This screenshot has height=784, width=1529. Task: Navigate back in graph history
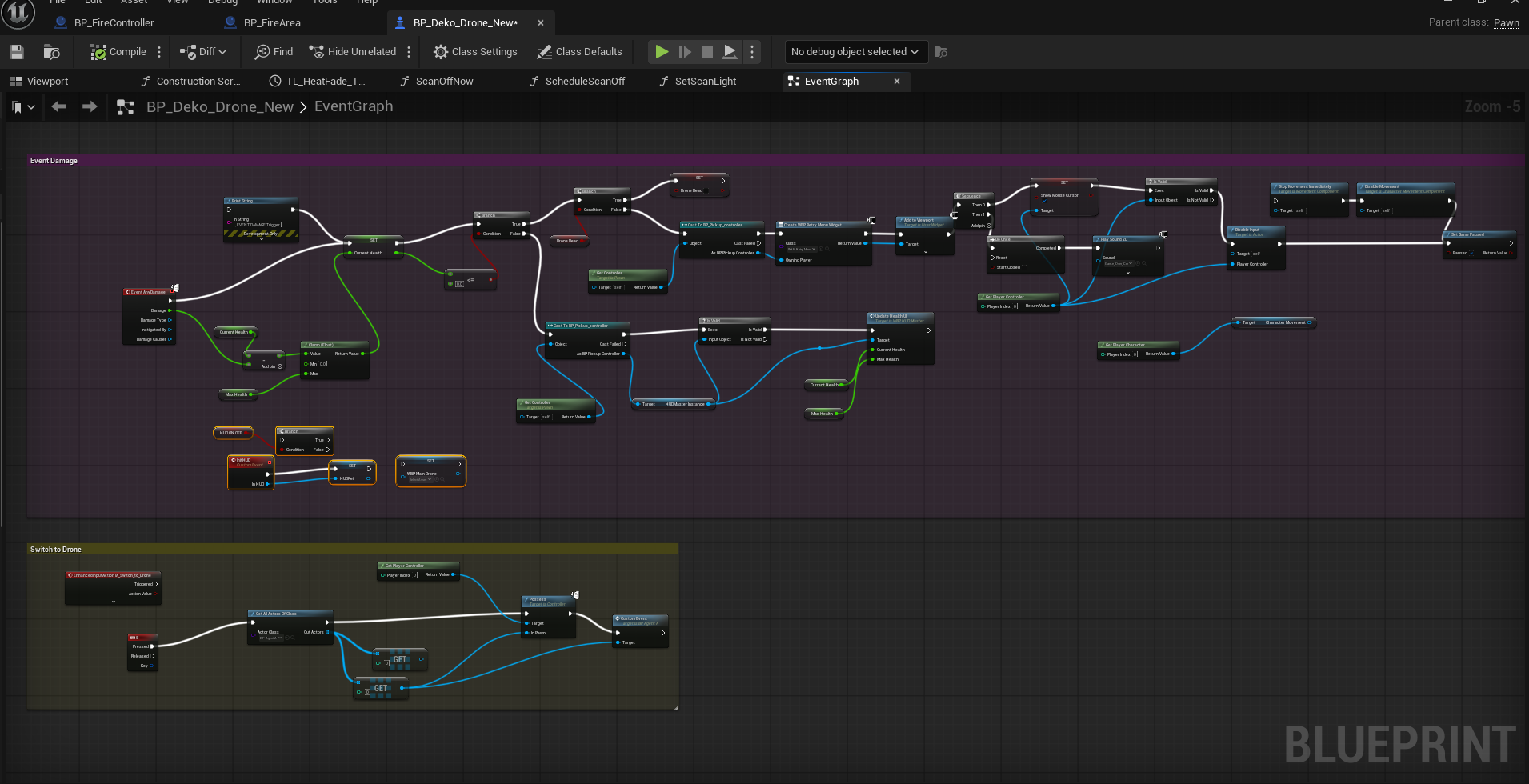pos(58,106)
